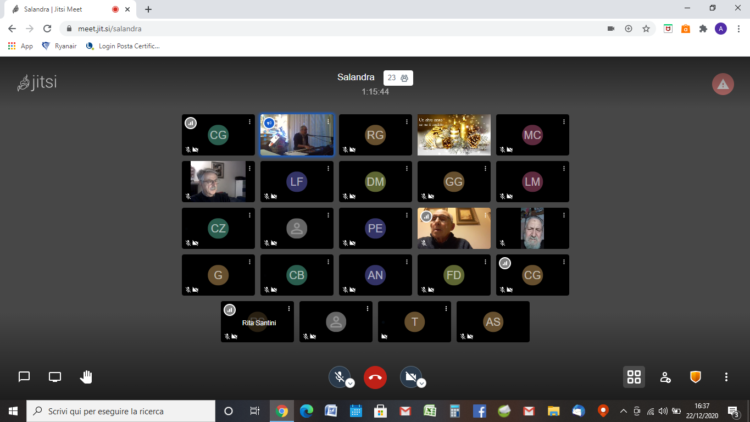Open options menu on PE participant tile
Image resolution: width=750 pixels, height=422 pixels.
click(x=407, y=215)
